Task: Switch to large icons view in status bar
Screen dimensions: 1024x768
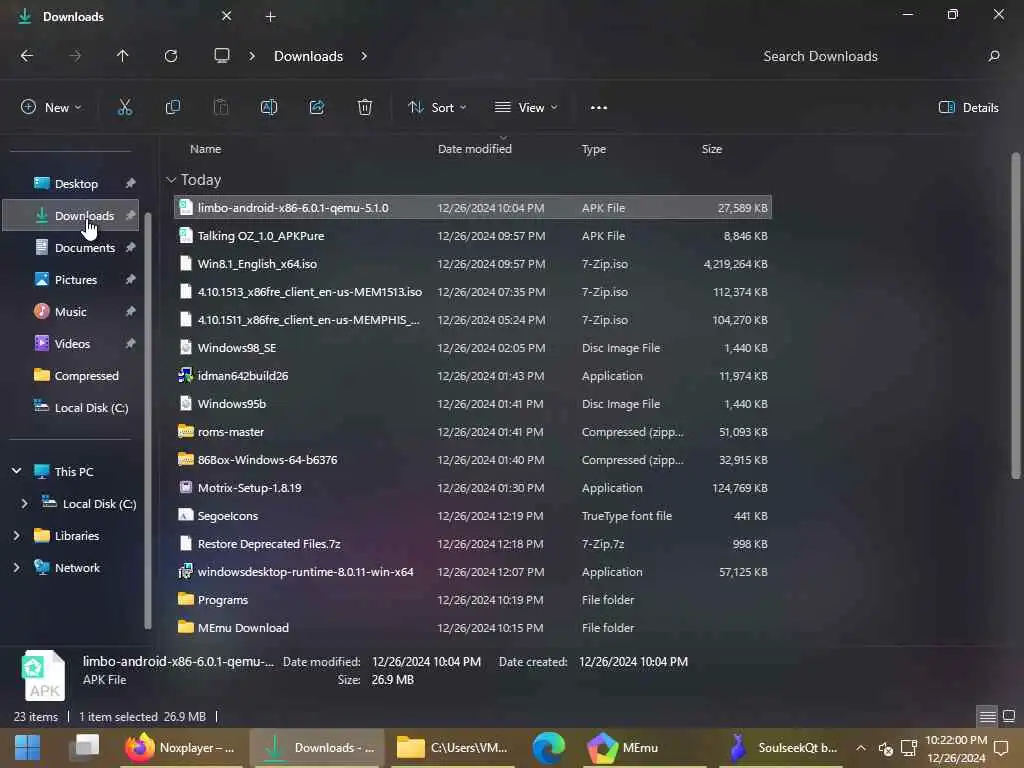Action: pyautogui.click(x=1008, y=716)
